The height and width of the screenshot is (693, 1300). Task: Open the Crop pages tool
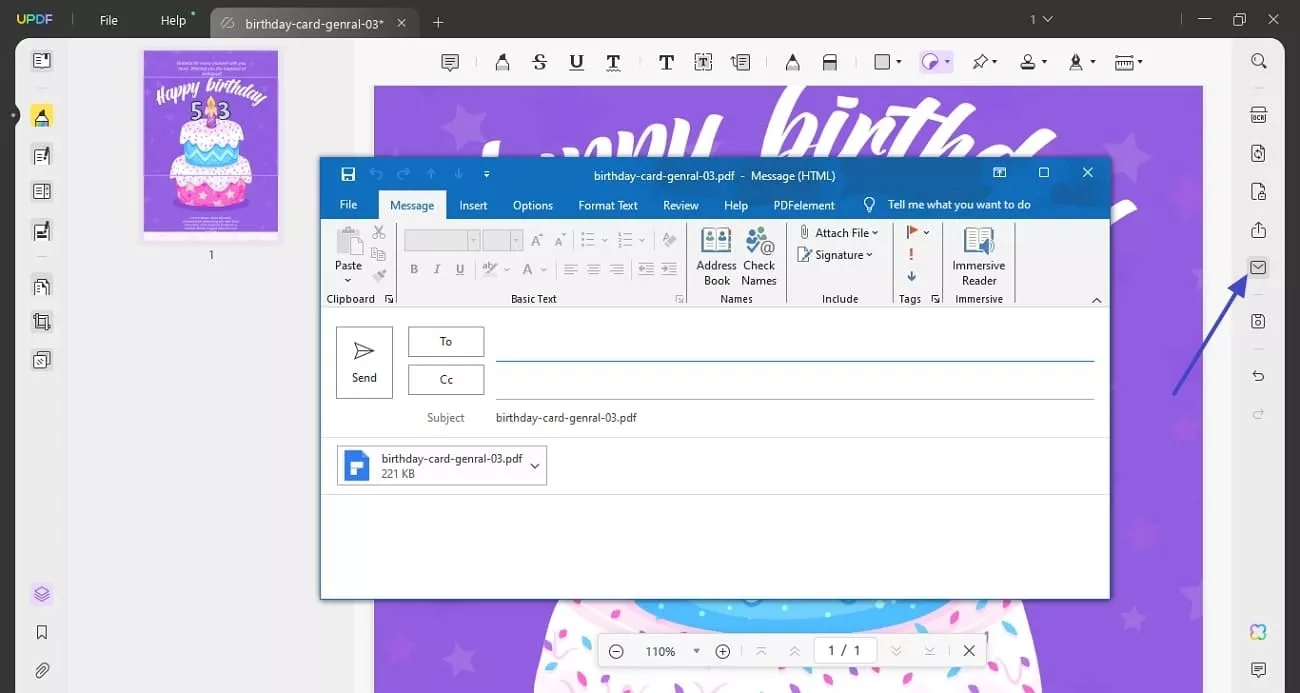coord(41,322)
